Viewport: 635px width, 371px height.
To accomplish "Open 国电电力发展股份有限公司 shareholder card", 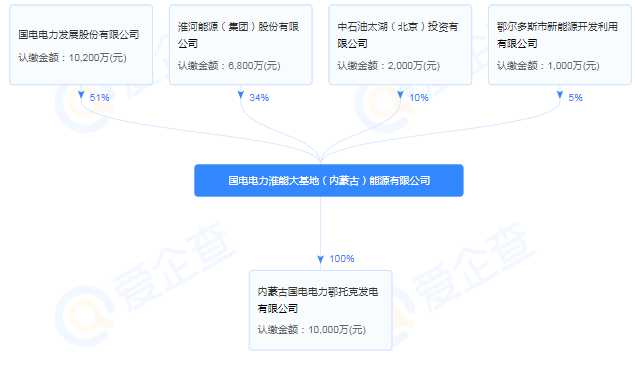I will click(x=81, y=45).
